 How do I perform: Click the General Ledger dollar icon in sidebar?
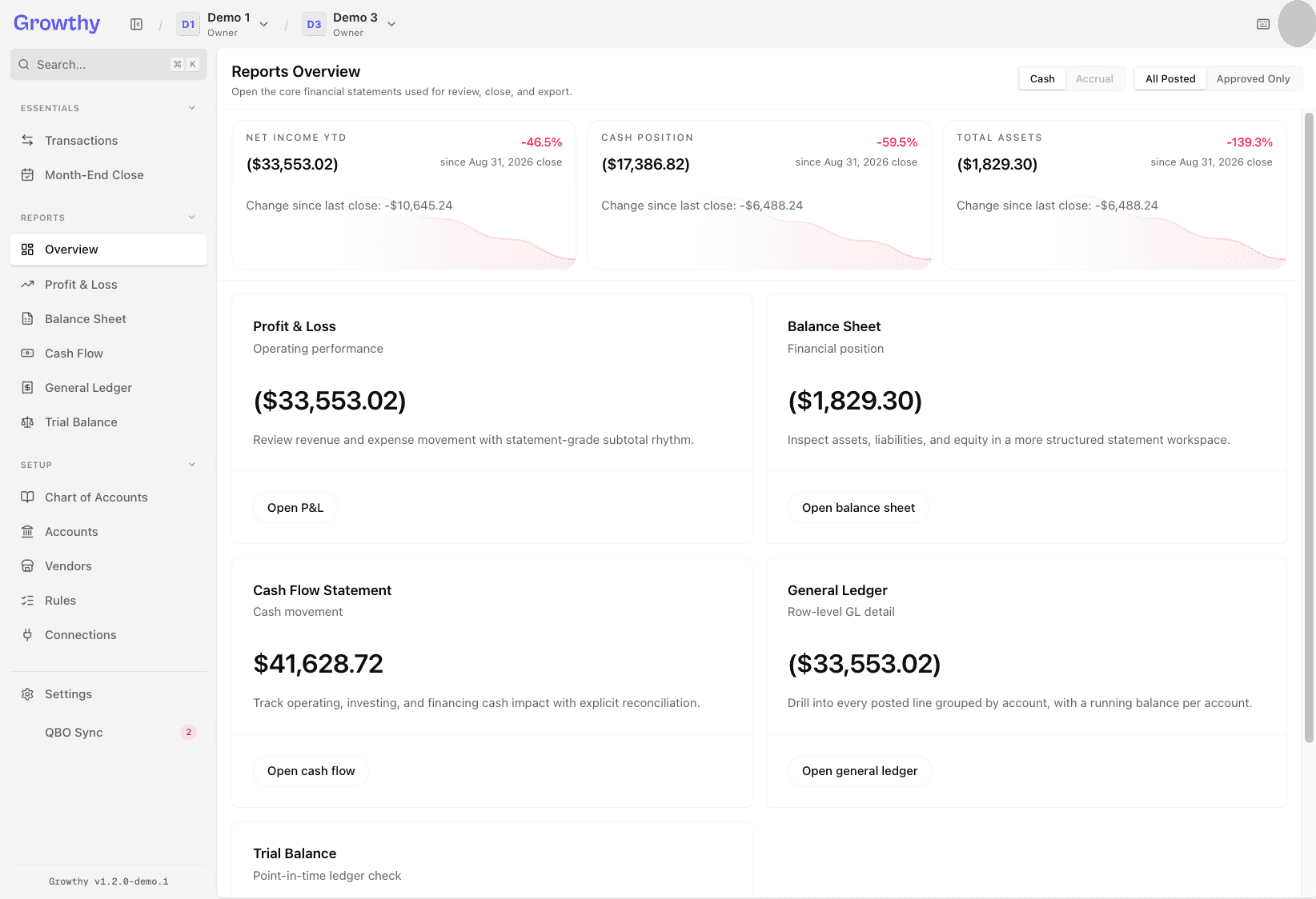(x=28, y=388)
